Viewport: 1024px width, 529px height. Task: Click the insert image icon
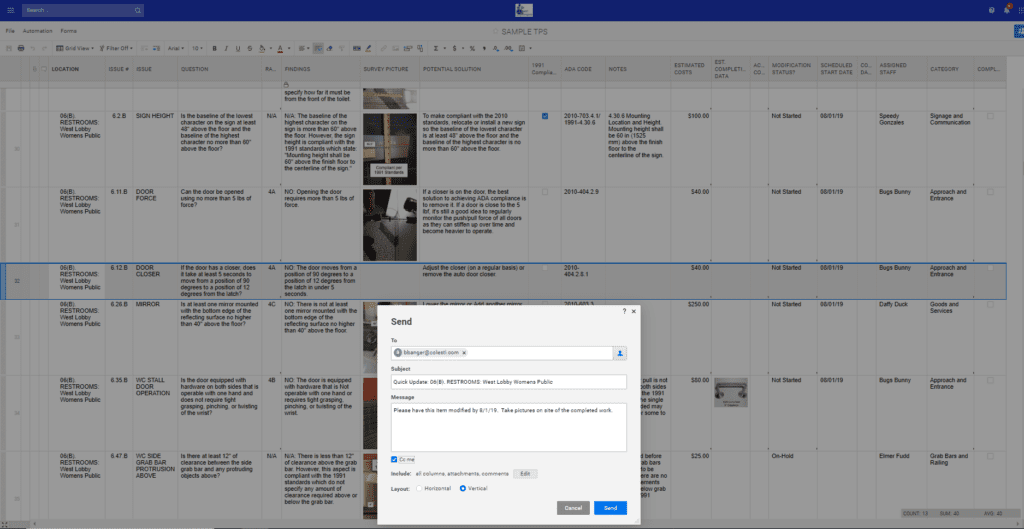coord(395,48)
